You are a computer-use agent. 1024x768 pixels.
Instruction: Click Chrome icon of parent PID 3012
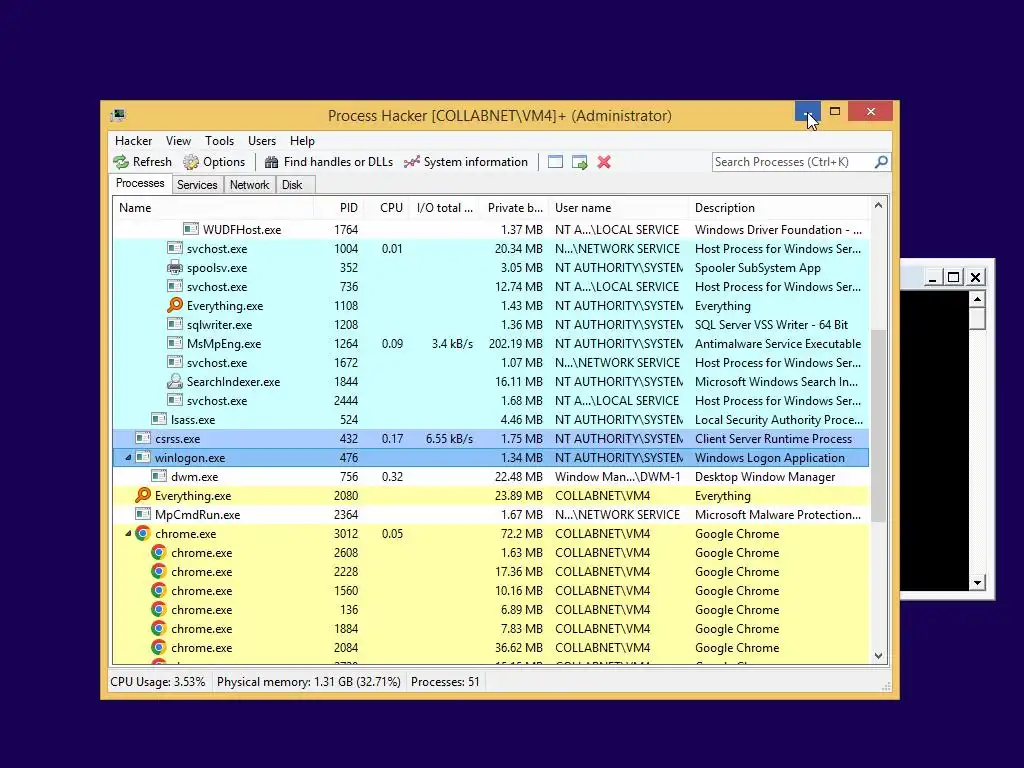click(143, 533)
